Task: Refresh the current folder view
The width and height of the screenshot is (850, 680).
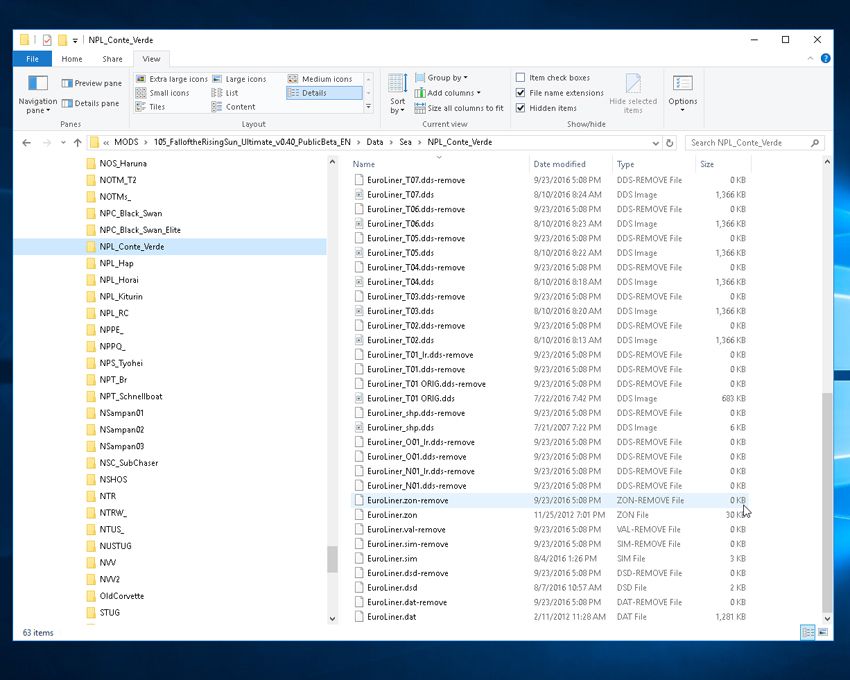Action: click(670, 143)
